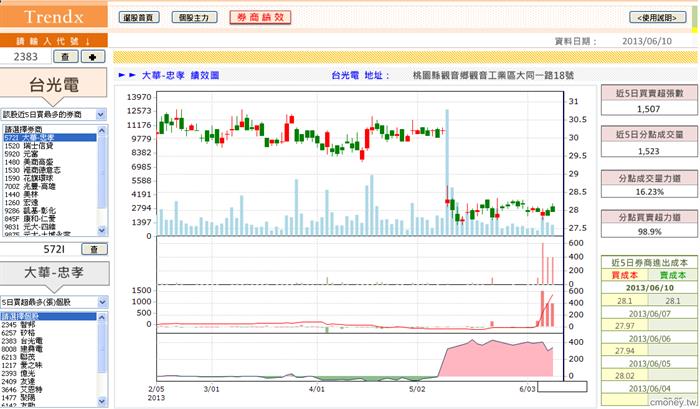Select the 請選擇券商 placeholder row
Screen dimensions: 700x409
tap(50, 129)
